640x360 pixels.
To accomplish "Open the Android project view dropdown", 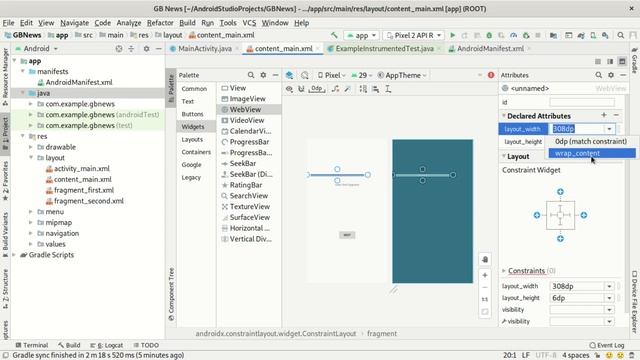I will pyautogui.click(x=36, y=49).
